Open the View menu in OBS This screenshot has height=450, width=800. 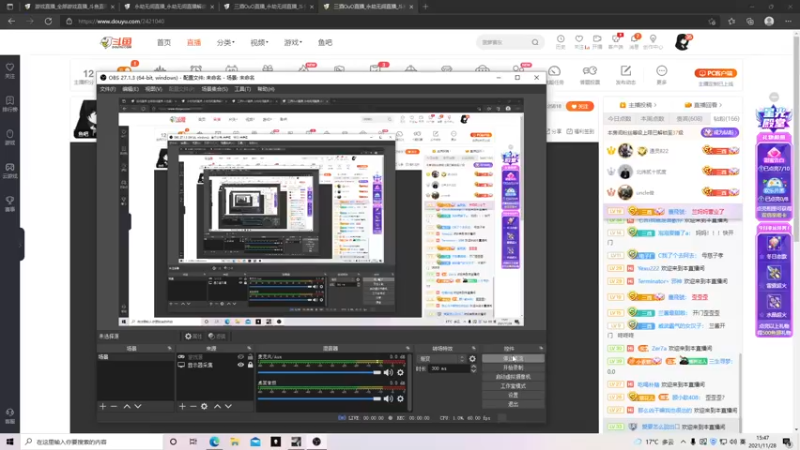click(153, 89)
